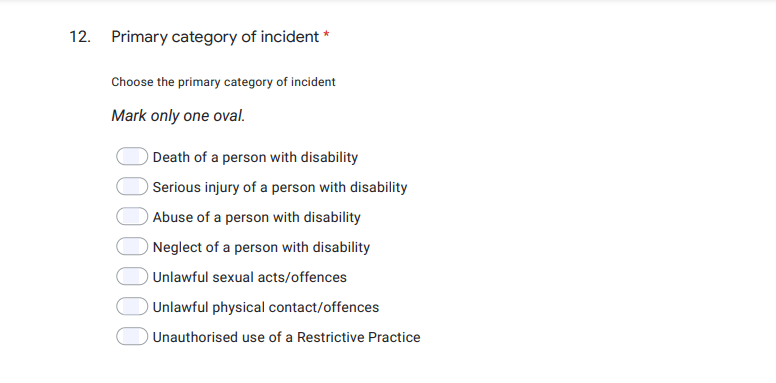This screenshot has height=383, width=776.
Task: Mark the 'Unlawful physical contact/offences' oval
Action: [x=132, y=306]
